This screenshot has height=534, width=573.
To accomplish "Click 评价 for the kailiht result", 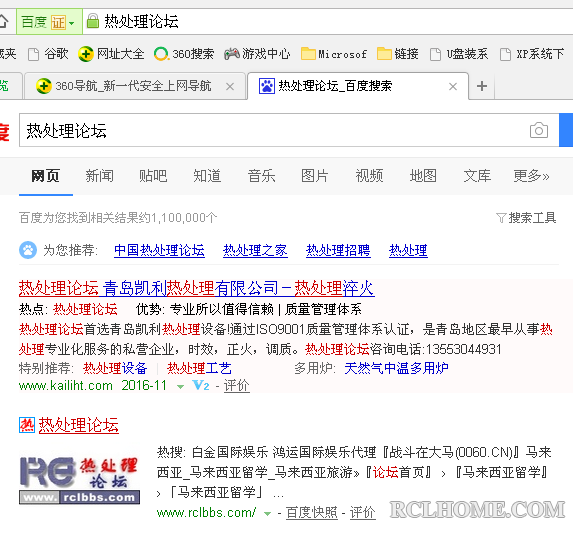I will (x=236, y=386).
